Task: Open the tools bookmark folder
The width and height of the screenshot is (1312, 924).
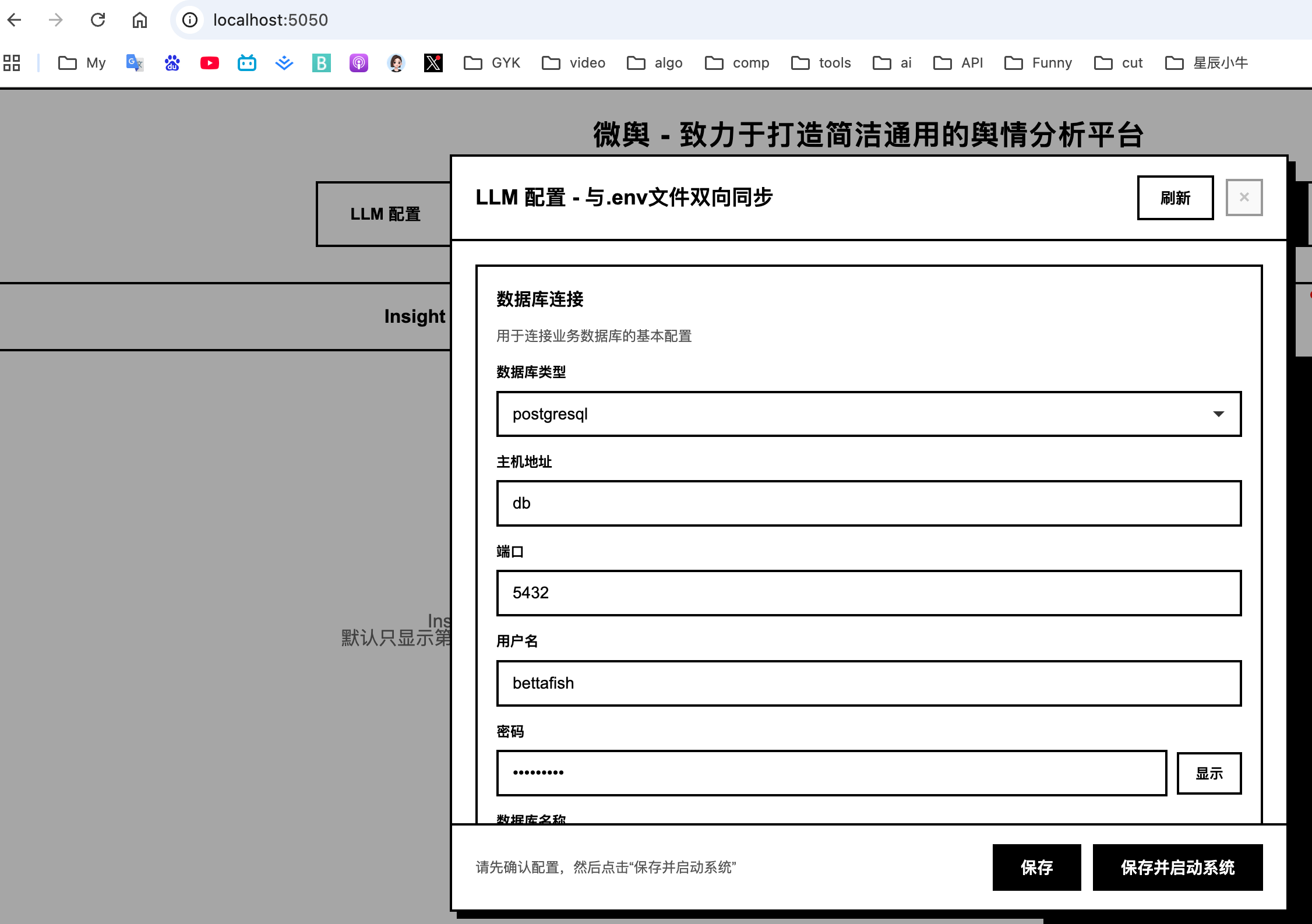Action: [x=821, y=63]
